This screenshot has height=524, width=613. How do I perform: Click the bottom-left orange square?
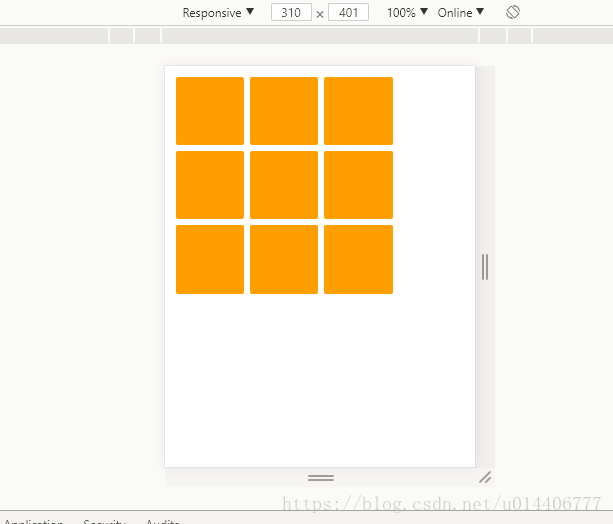tap(210, 259)
